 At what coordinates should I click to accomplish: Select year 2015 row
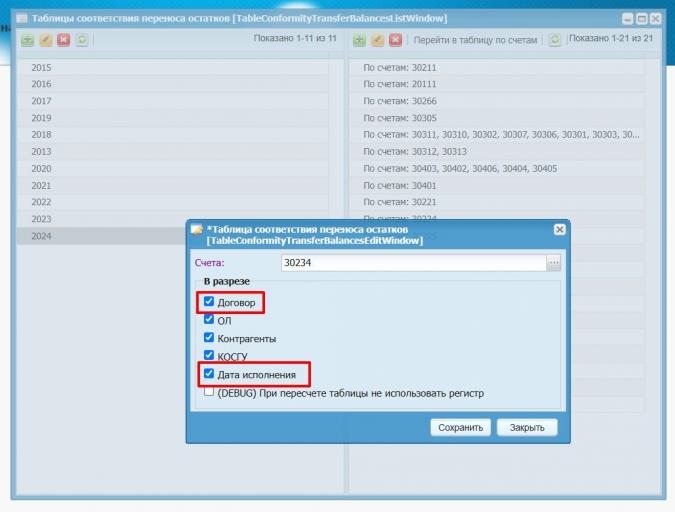click(x=173, y=68)
